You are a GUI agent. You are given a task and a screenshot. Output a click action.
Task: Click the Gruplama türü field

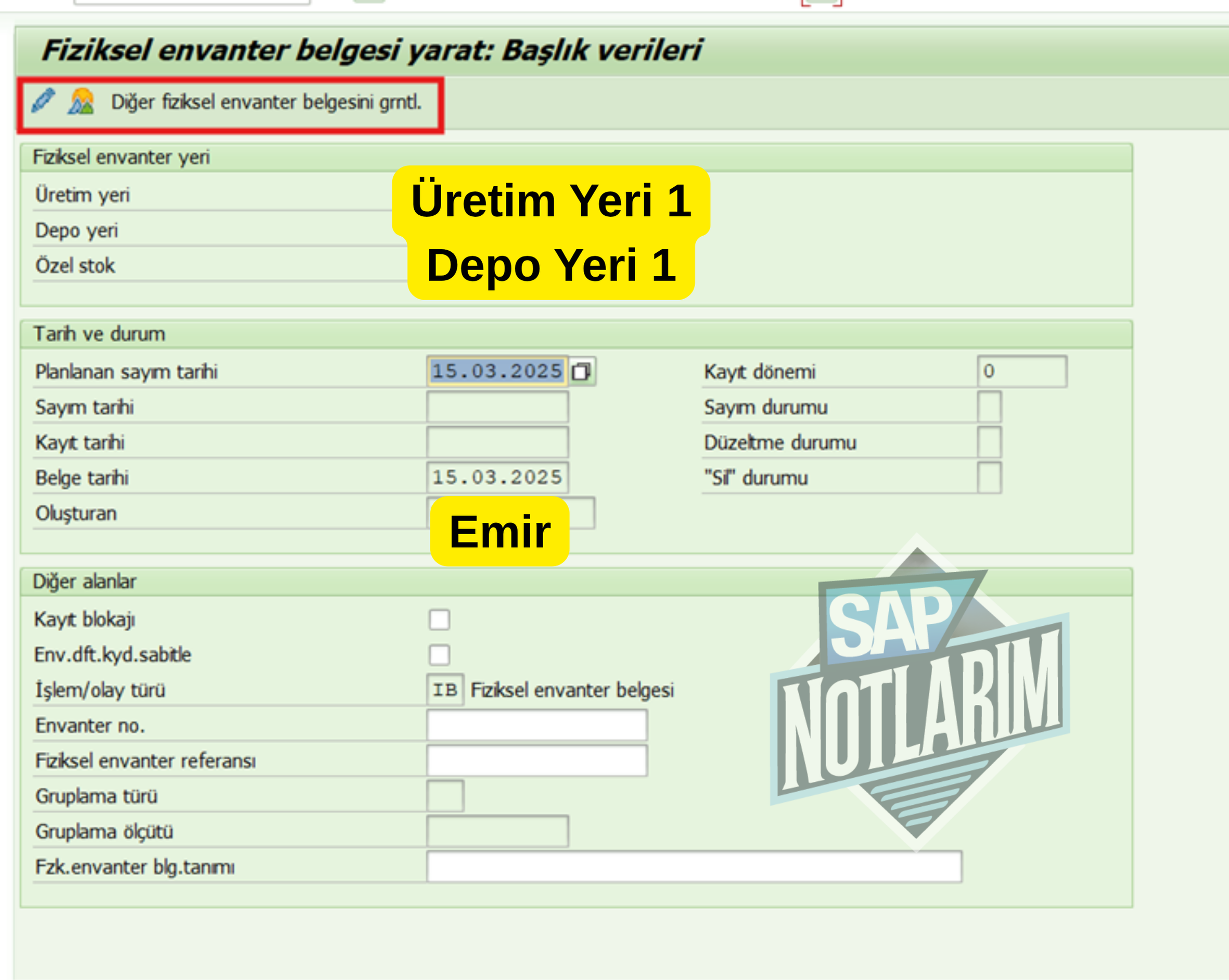[x=445, y=796]
